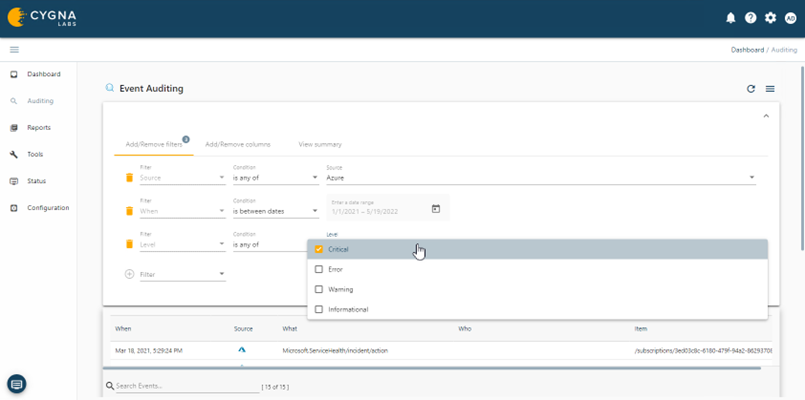
Task: Switch to View summary tab
Action: [x=320, y=145]
